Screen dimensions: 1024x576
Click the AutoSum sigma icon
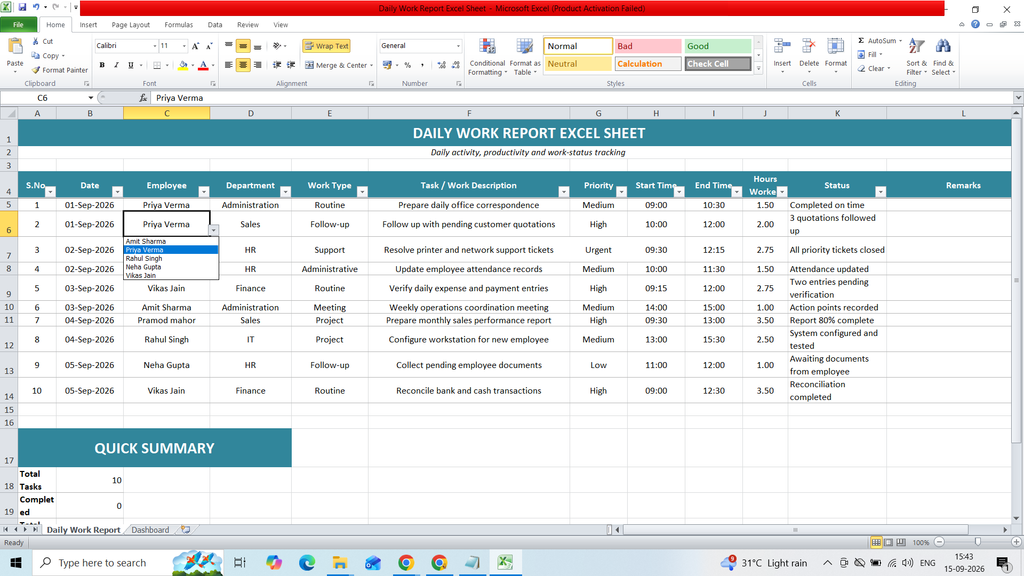(861, 40)
